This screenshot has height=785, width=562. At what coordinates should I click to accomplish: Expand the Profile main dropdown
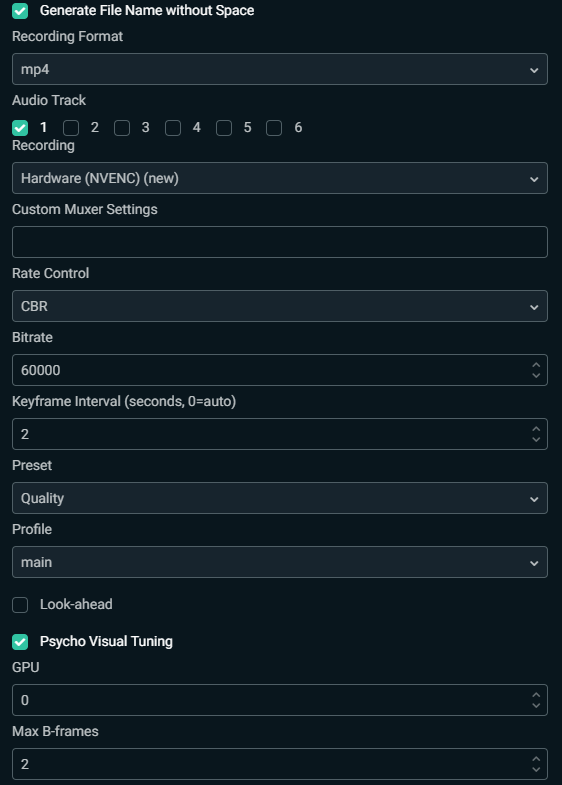(x=280, y=562)
